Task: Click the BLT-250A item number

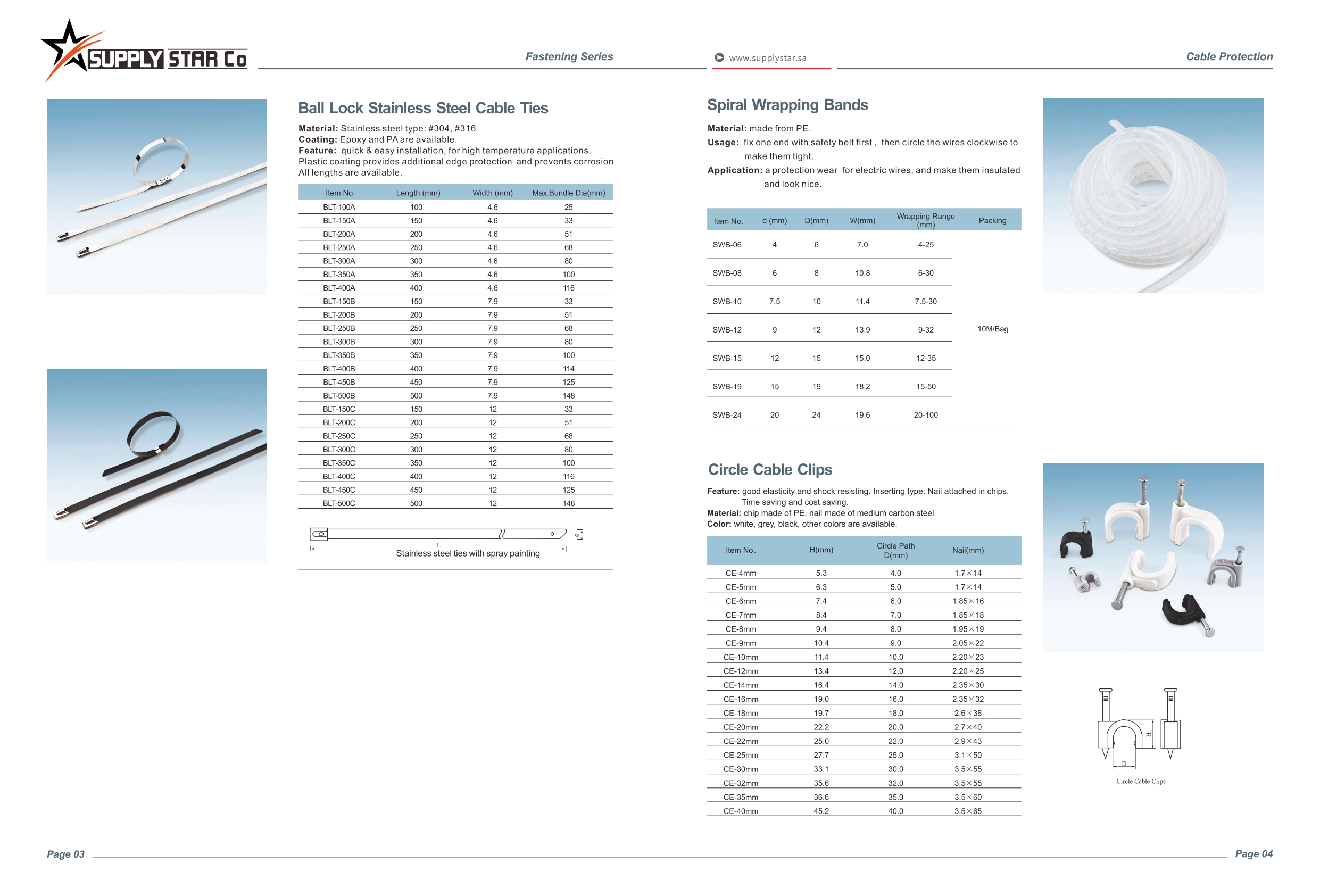Action: [x=339, y=248]
